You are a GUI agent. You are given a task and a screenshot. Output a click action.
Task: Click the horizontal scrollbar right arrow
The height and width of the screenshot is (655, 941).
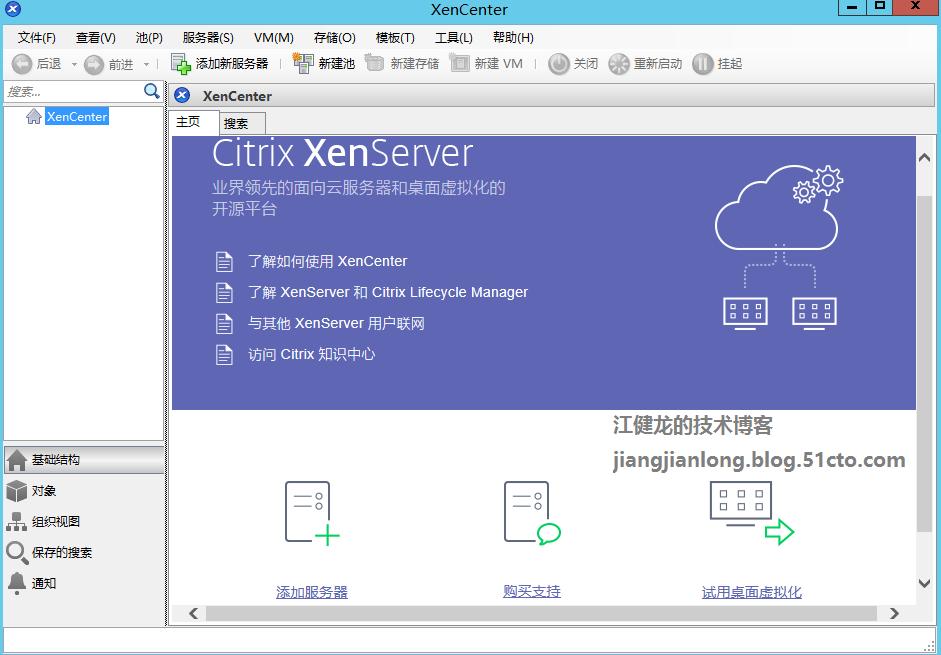click(x=894, y=613)
